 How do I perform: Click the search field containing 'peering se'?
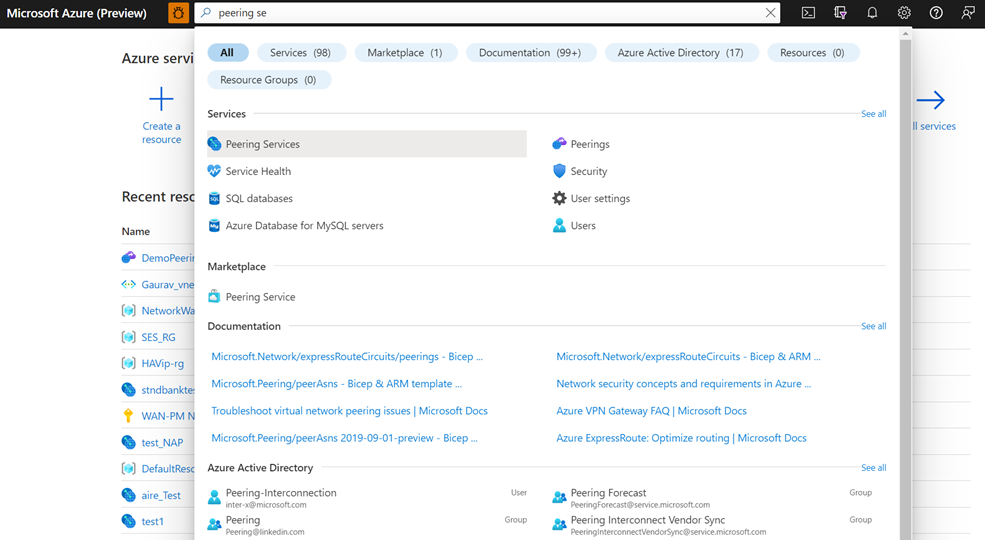point(487,13)
